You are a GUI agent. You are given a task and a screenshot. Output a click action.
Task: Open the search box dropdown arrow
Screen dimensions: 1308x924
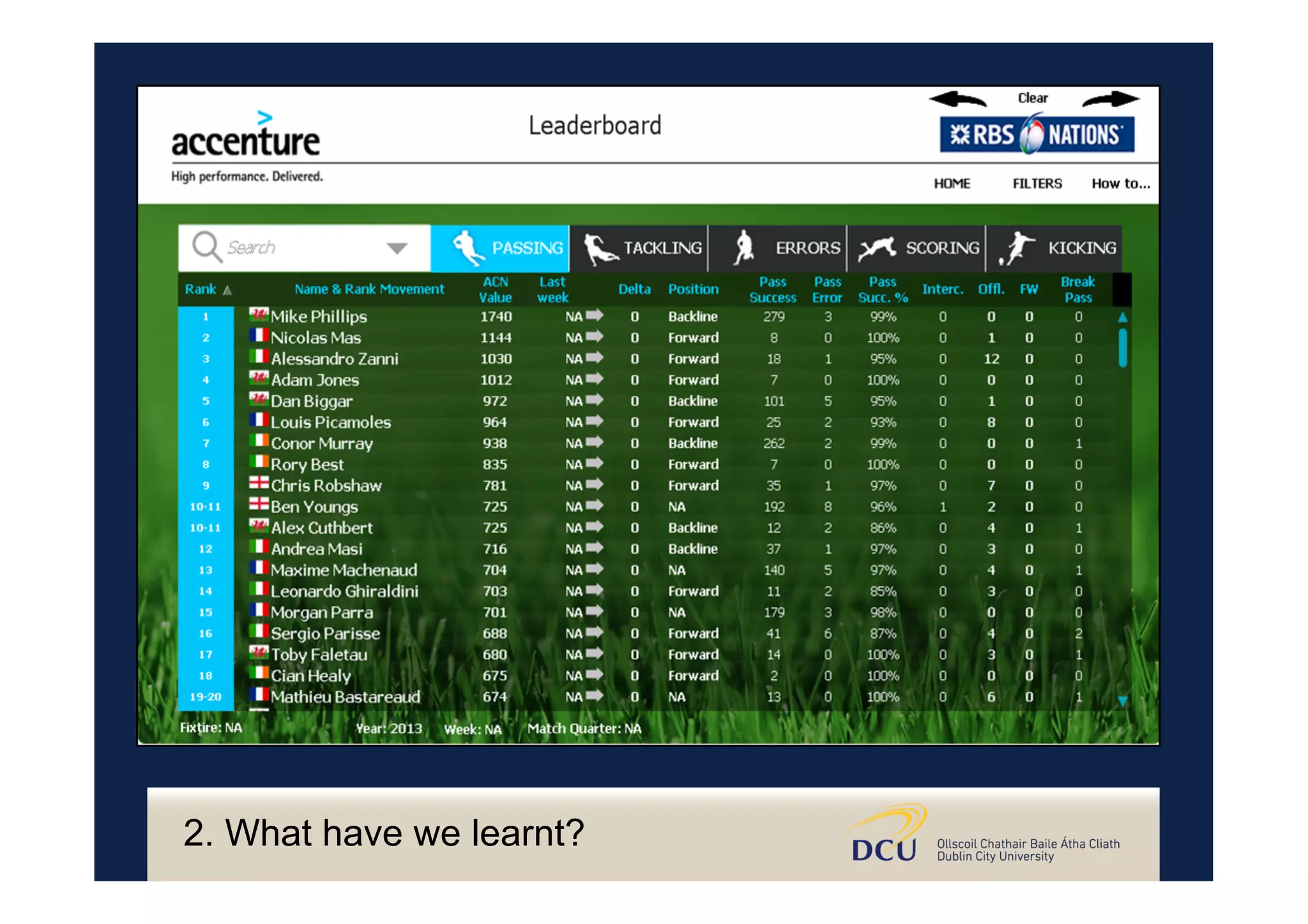click(x=397, y=248)
